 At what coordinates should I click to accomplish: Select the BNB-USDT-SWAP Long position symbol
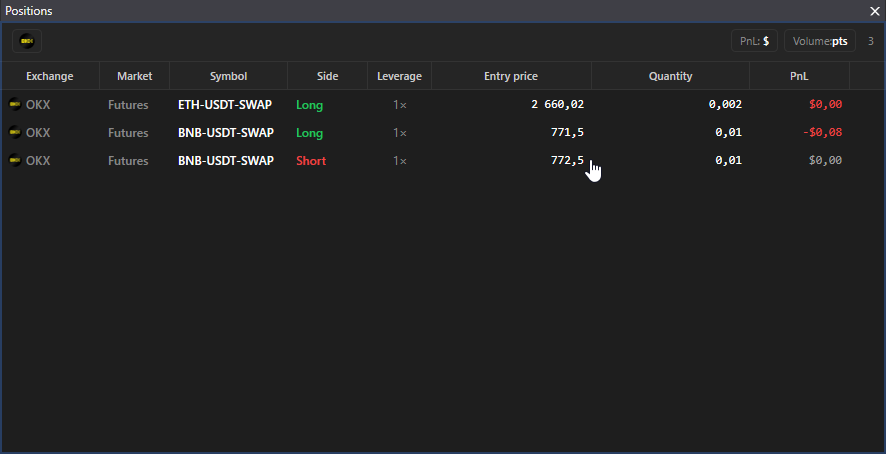click(226, 133)
